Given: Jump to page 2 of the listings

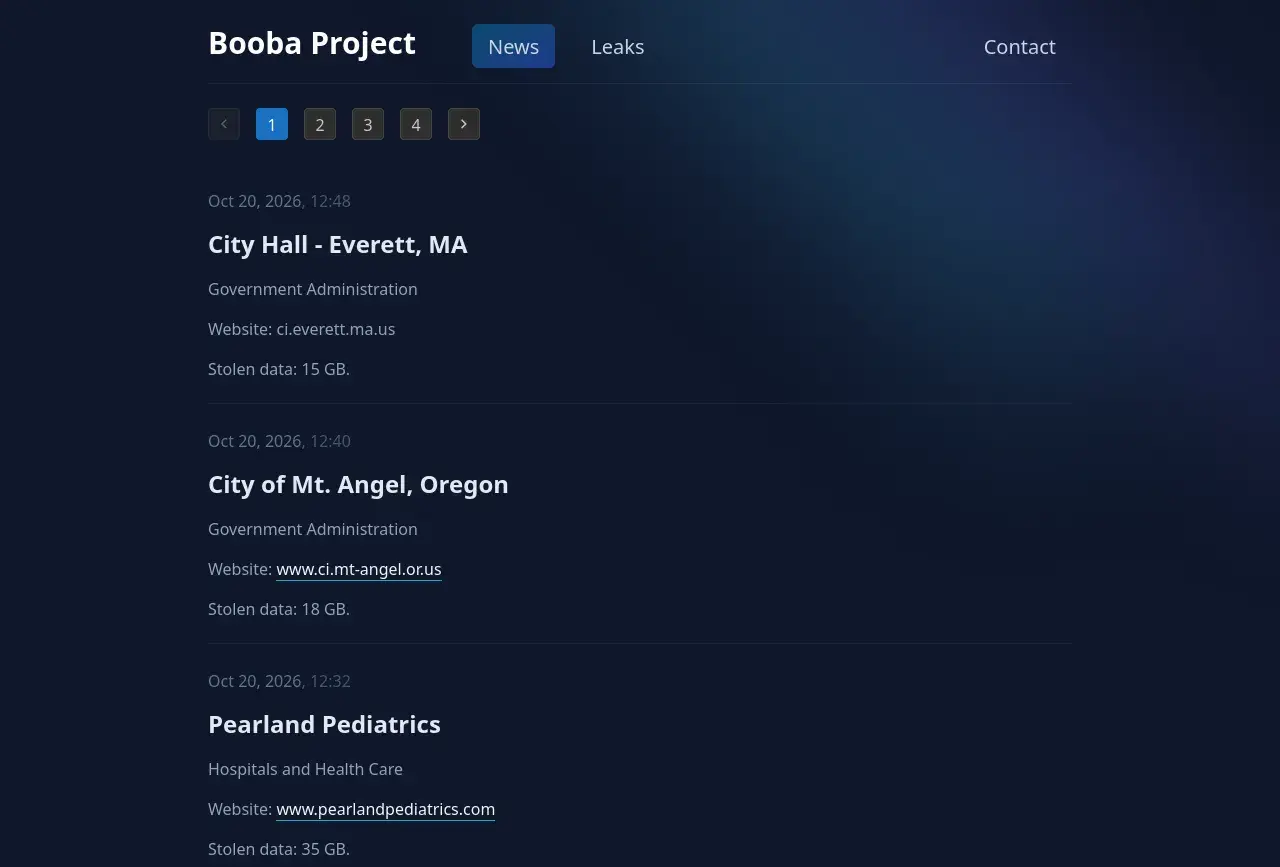Looking at the screenshot, I should pyautogui.click(x=320, y=124).
